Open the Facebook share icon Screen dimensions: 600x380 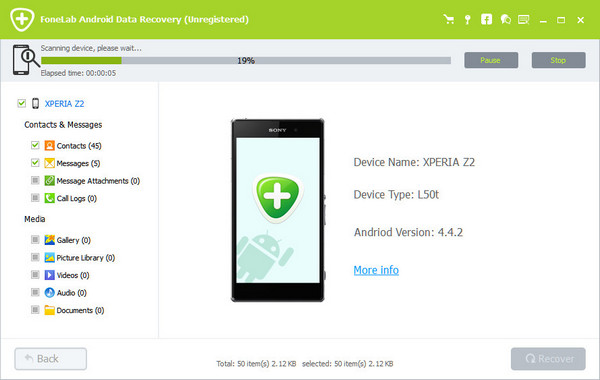486,19
